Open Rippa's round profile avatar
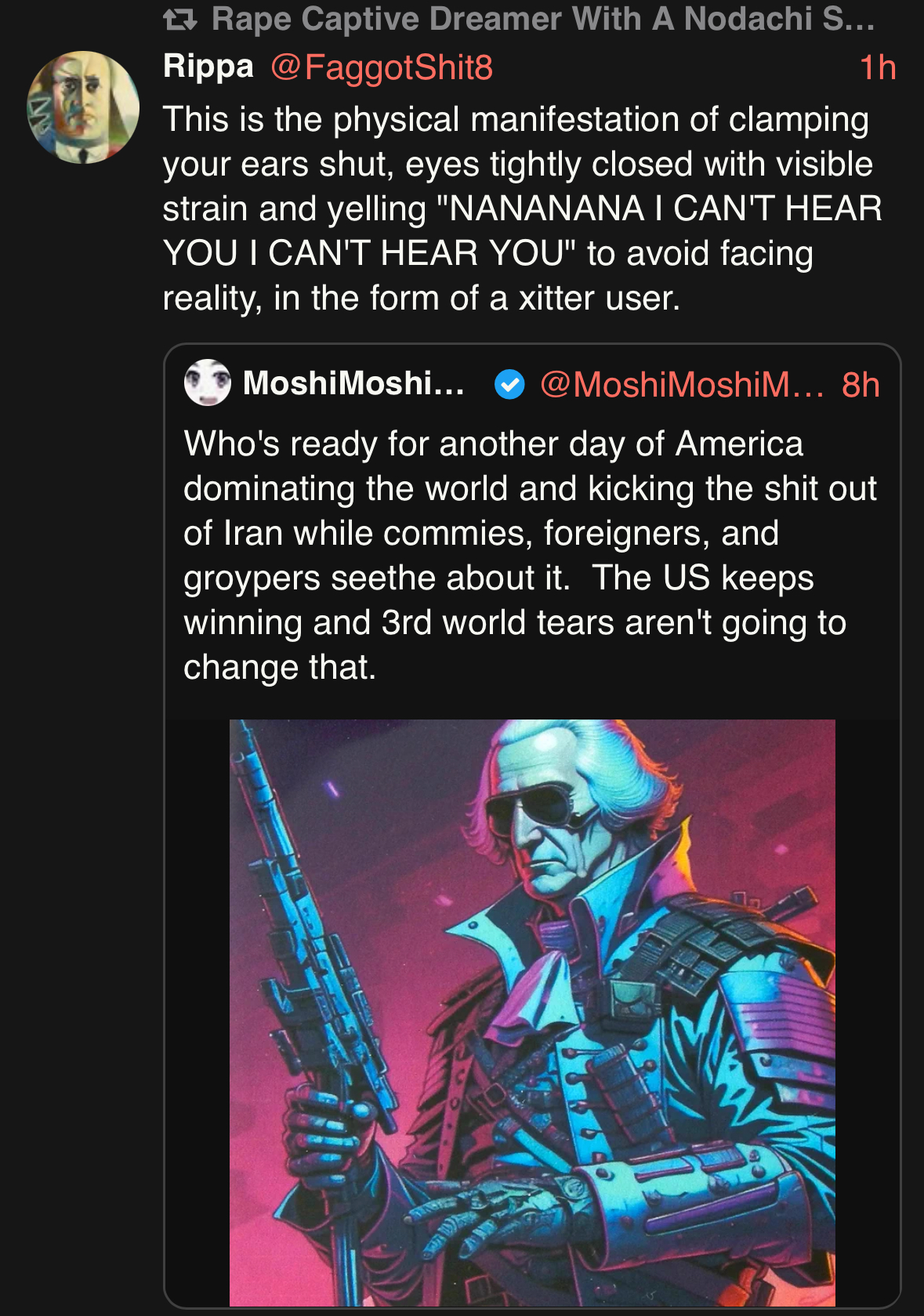 pyautogui.click(x=83, y=107)
